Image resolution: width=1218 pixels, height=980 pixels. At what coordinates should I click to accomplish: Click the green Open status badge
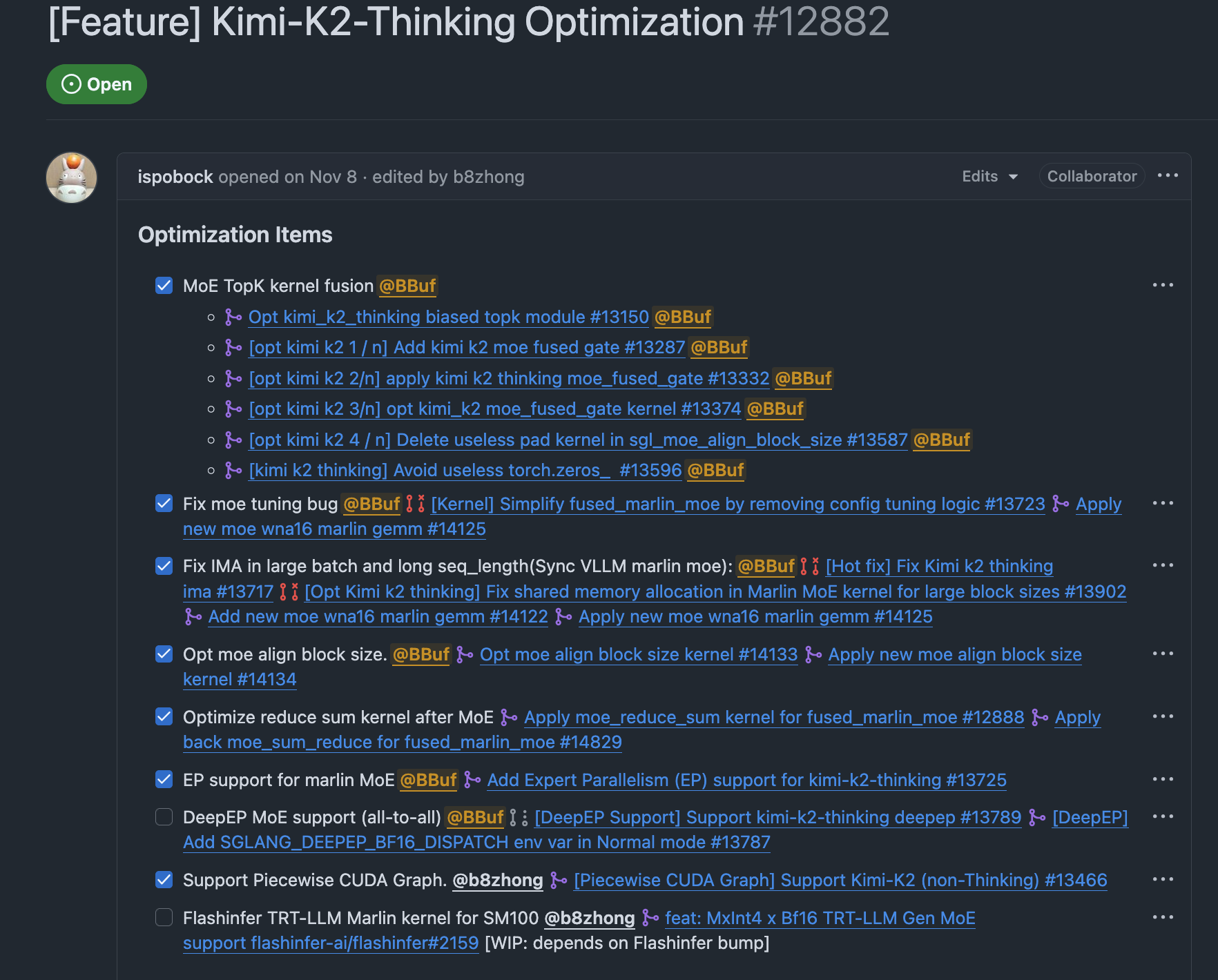click(x=97, y=84)
